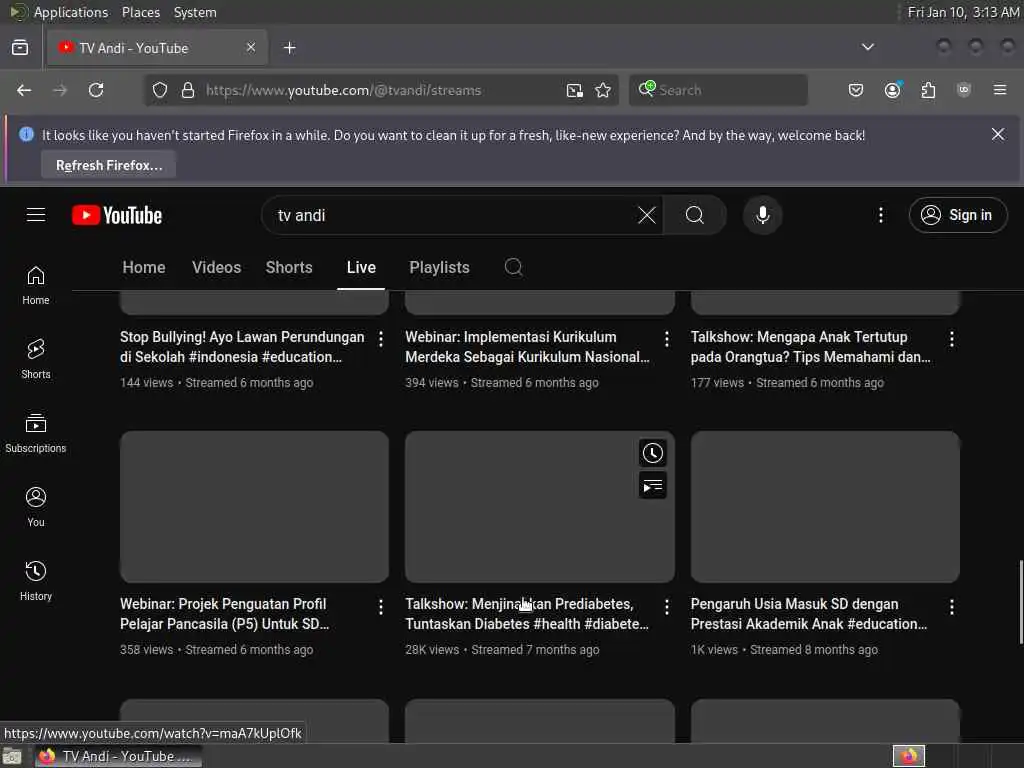
Task: Click the taskbar TV Andi - YouTube window
Action: coord(118,756)
